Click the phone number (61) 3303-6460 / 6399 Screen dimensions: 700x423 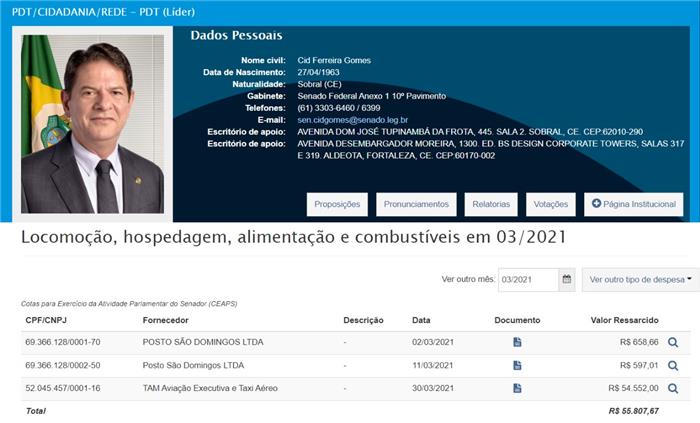[339, 108]
